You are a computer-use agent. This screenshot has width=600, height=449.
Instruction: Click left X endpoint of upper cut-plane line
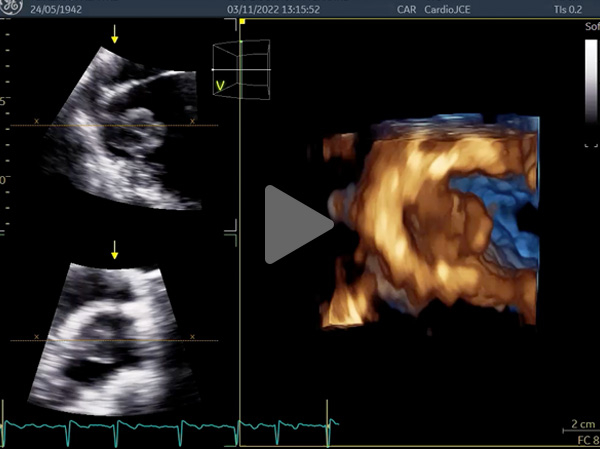point(38,121)
